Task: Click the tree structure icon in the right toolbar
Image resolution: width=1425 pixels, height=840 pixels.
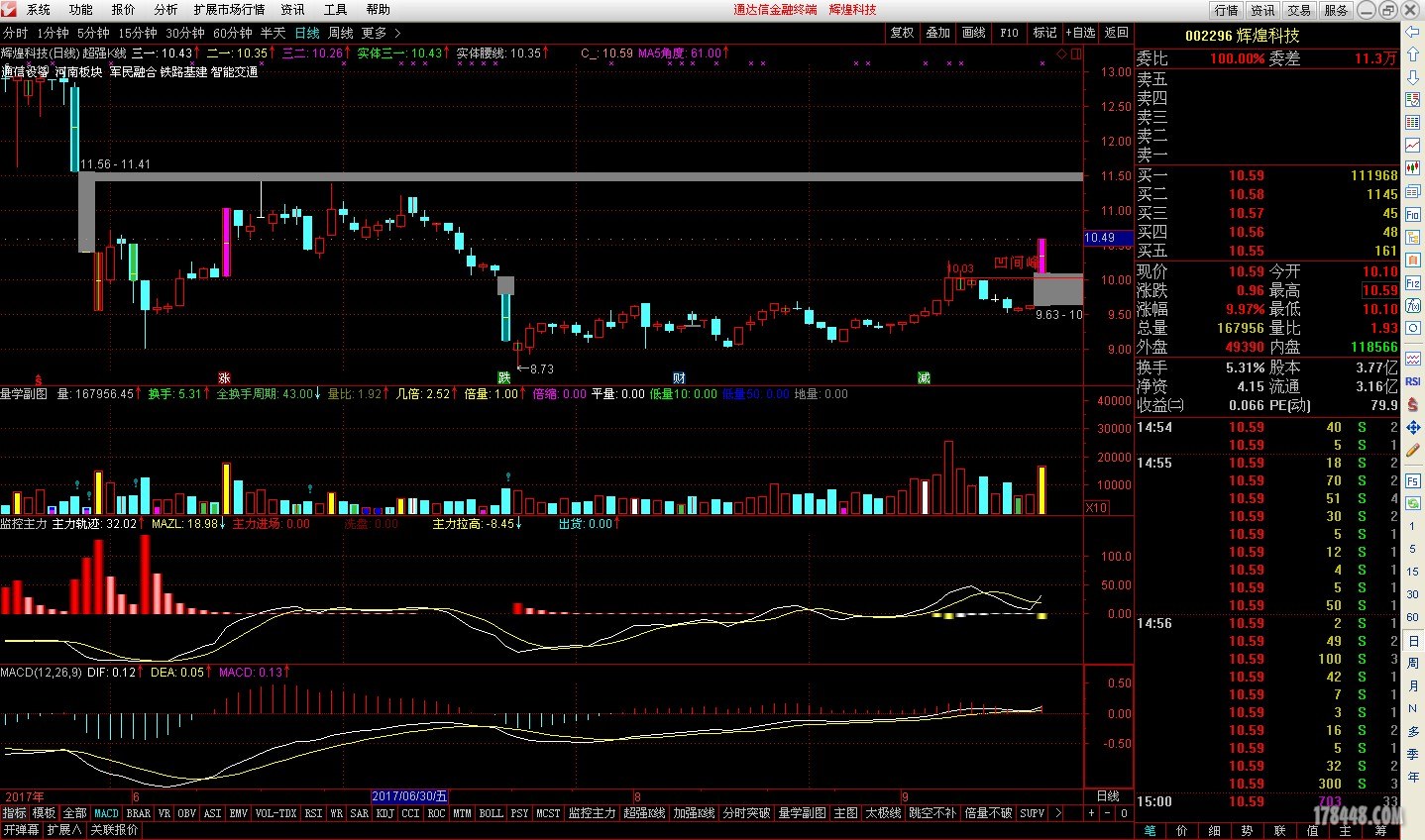Action: pos(1413,237)
